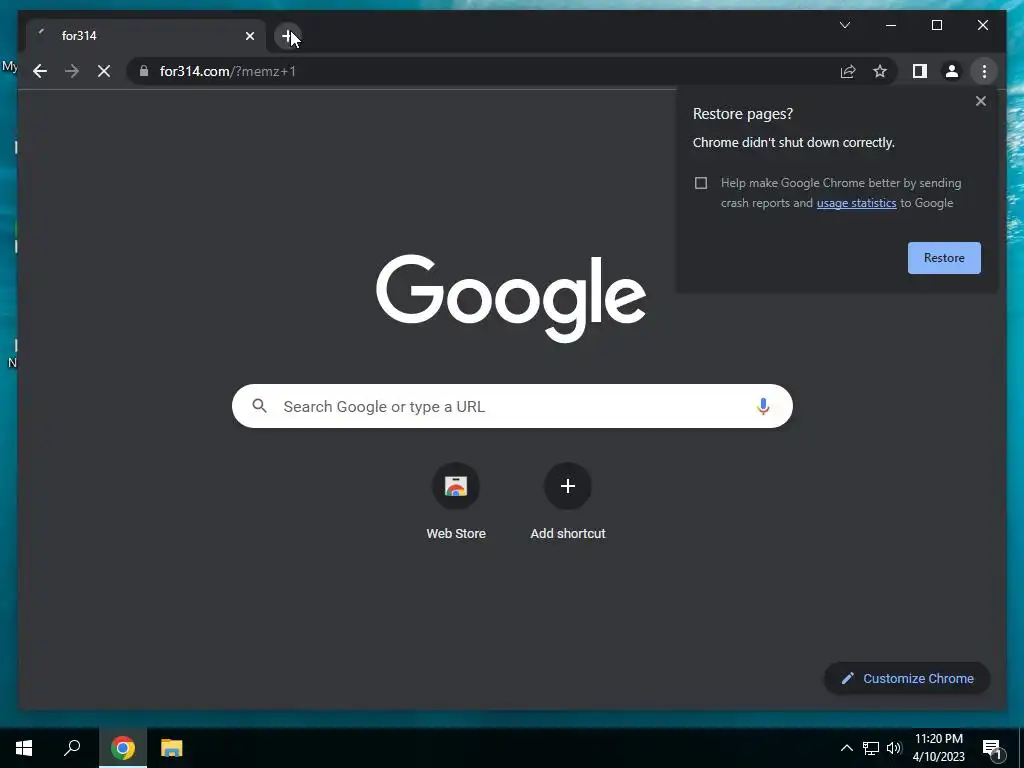Open the usage statistics link

click(x=856, y=203)
